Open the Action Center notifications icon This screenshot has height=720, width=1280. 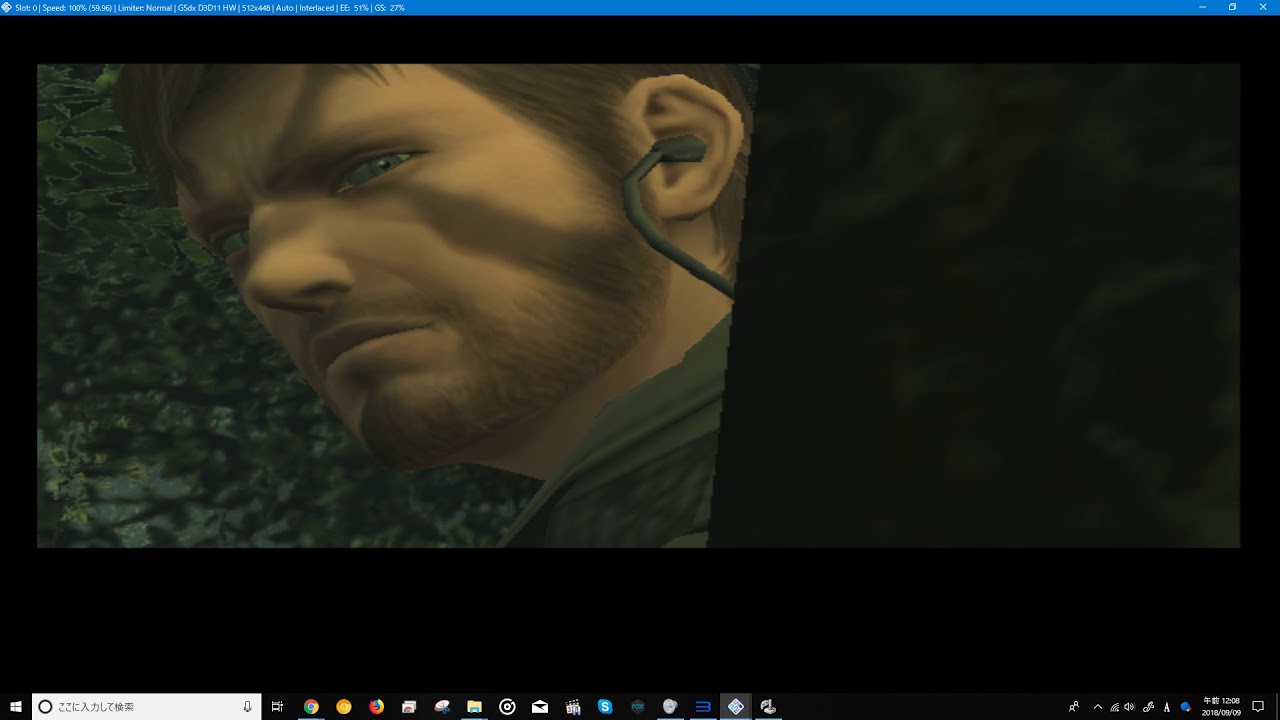pyautogui.click(x=1258, y=707)
